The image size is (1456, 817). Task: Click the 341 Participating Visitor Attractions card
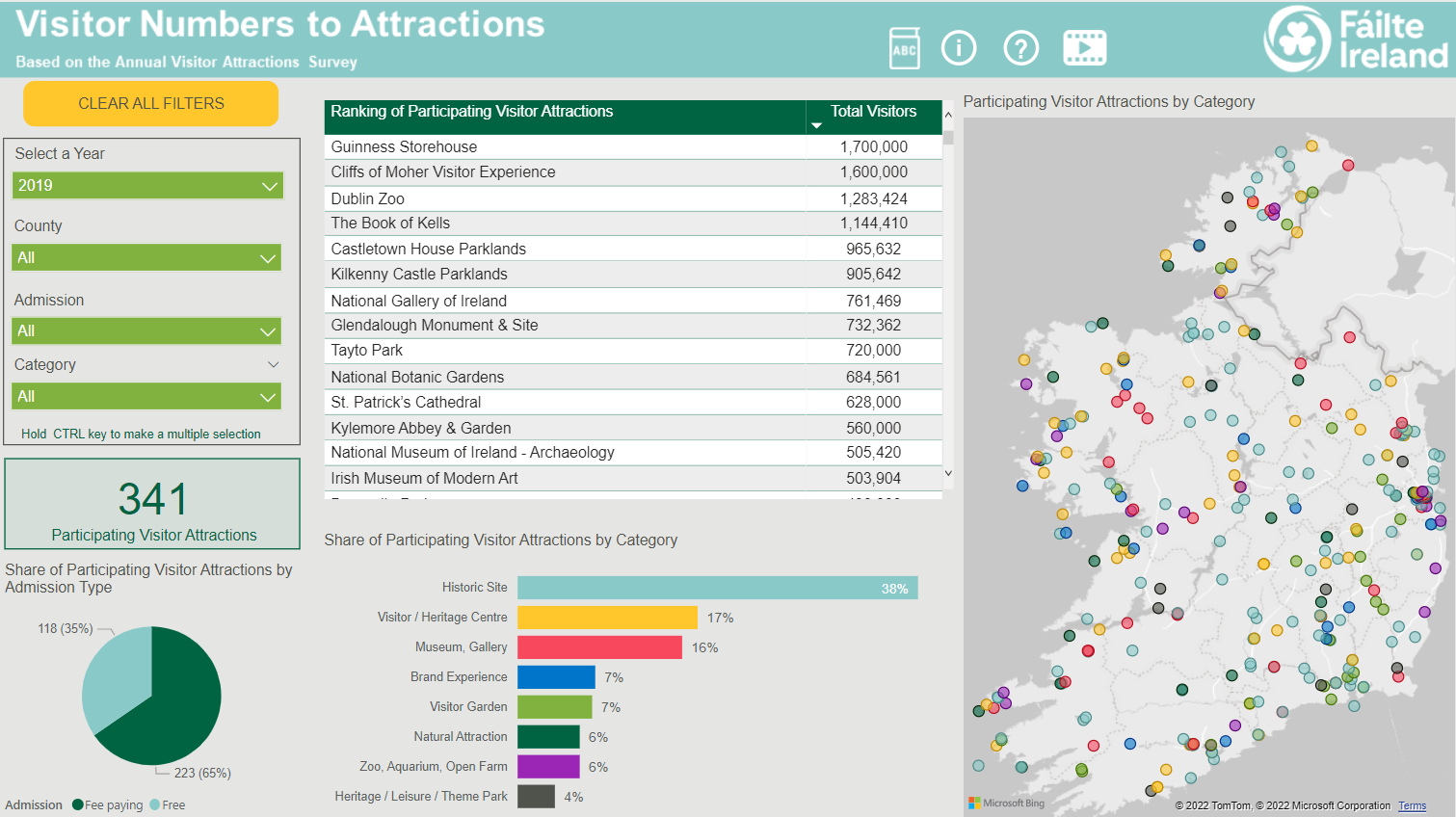click(152, 504)
